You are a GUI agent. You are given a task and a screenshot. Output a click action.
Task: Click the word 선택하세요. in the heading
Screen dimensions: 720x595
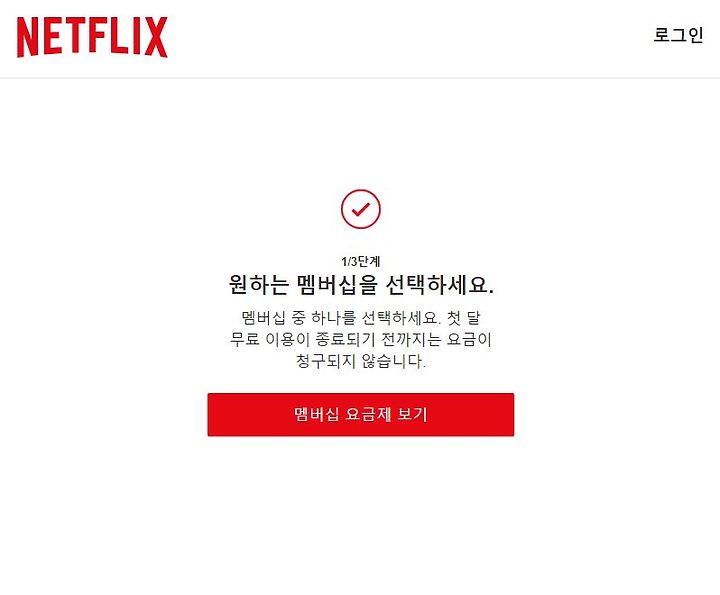click(x=440, y=285)
